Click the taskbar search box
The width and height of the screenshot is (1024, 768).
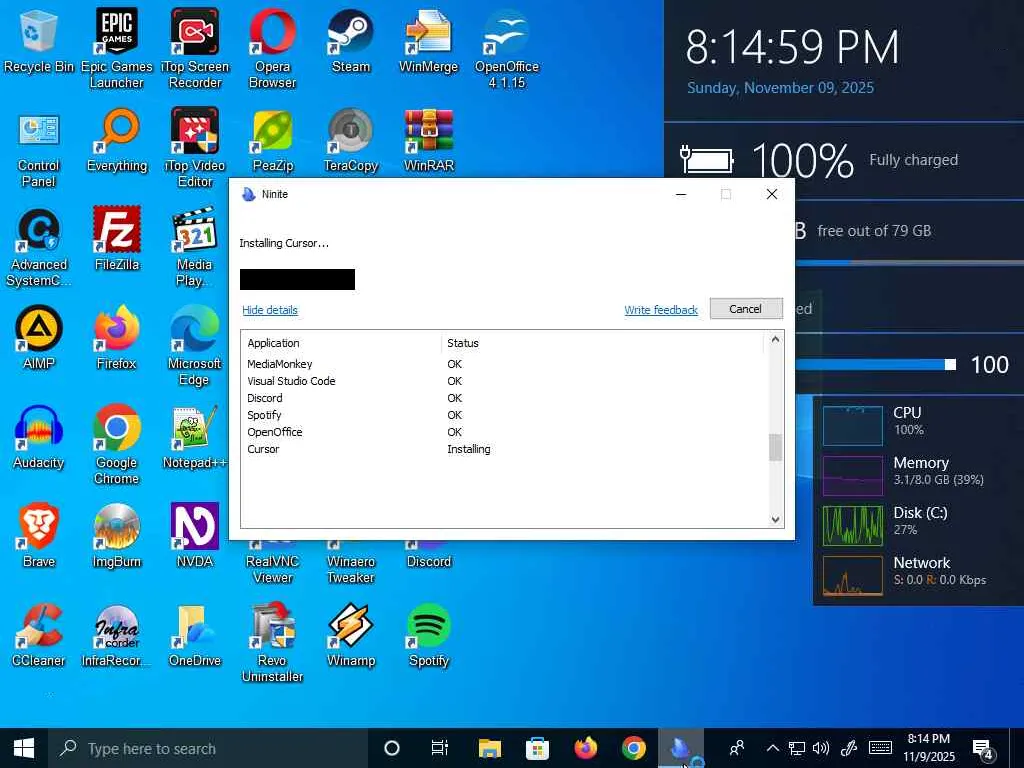[x=208, y=748]
